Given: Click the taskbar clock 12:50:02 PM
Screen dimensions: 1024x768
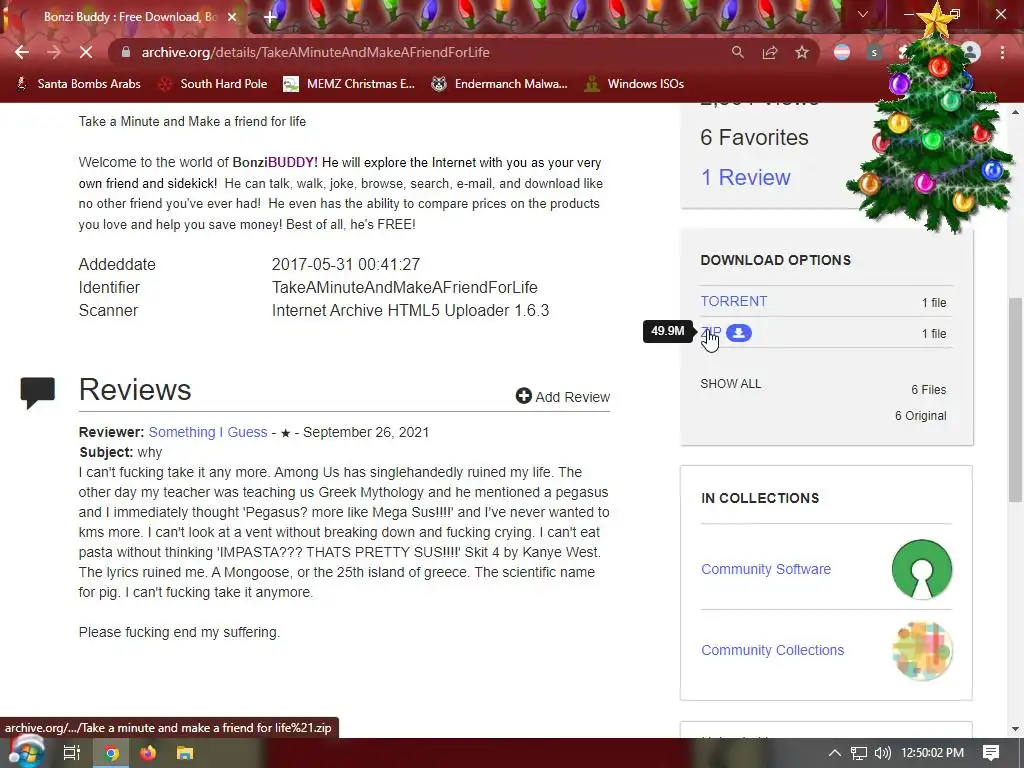Looking at the screenshot, I should point(933,753).
